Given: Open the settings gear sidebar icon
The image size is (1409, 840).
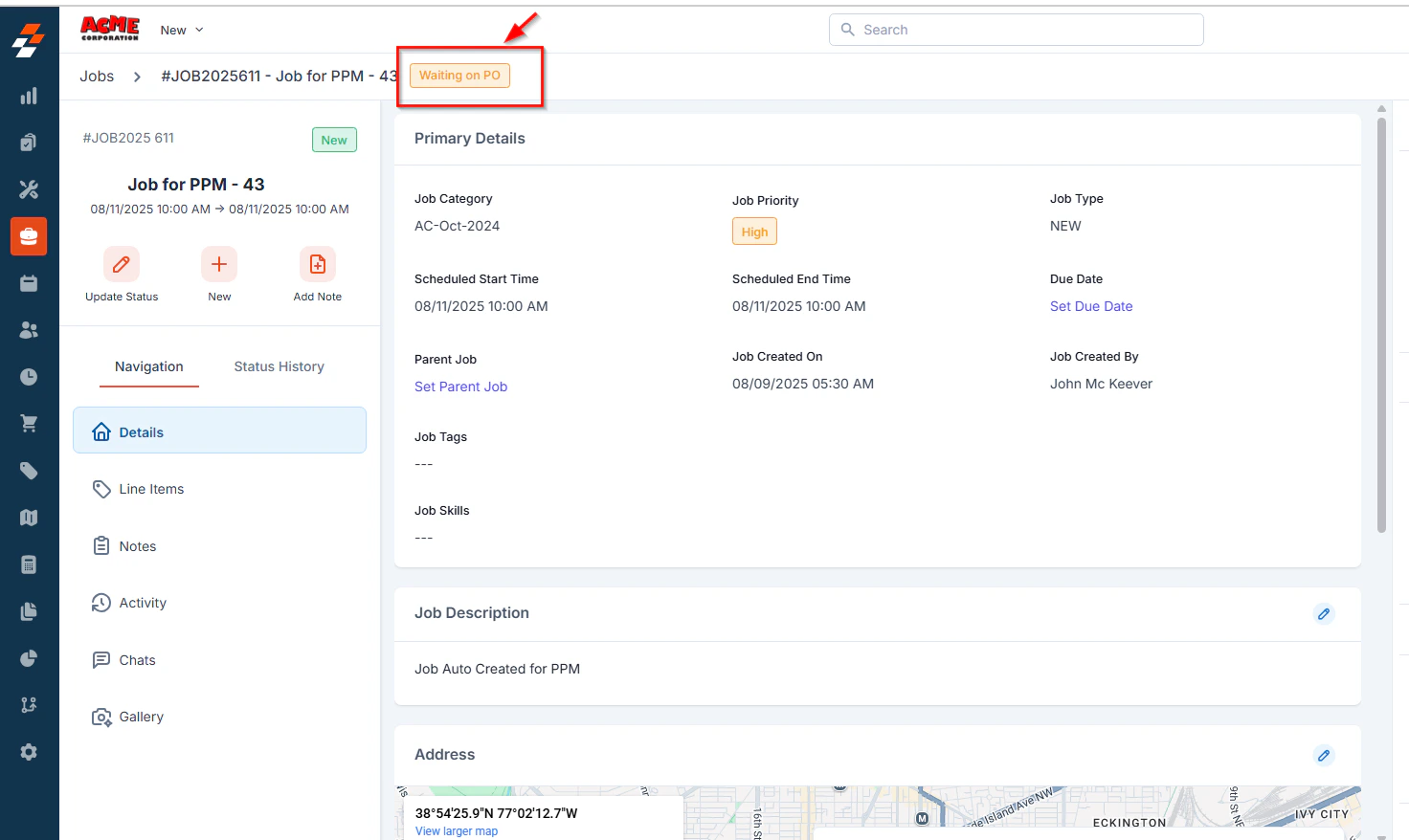Looking at the screenshot, I should click(29, 752).
